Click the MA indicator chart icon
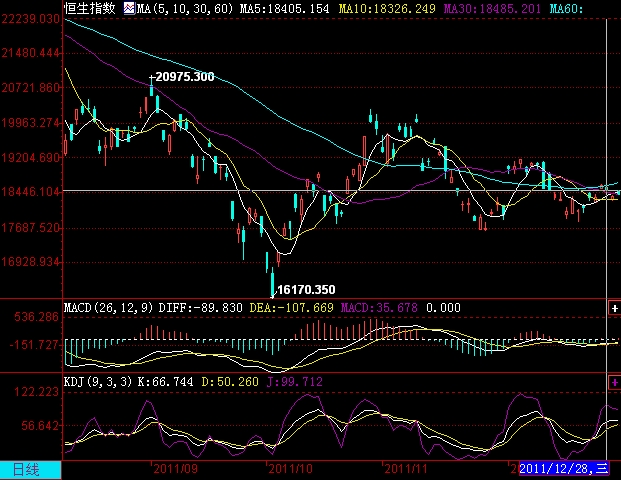Image resolution: width=621 pixels, height=480 pixels. coord(129,8)
